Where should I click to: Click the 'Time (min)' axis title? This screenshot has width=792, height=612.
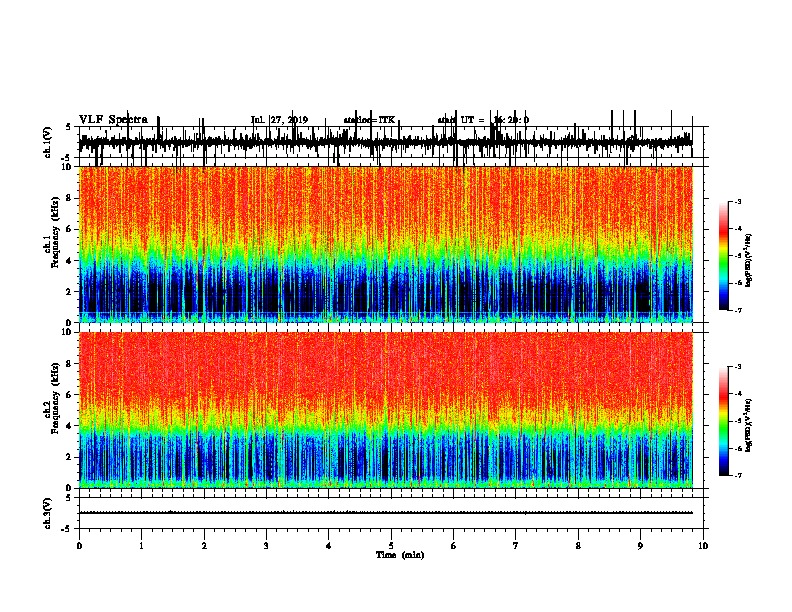click(x=400, y=555)
